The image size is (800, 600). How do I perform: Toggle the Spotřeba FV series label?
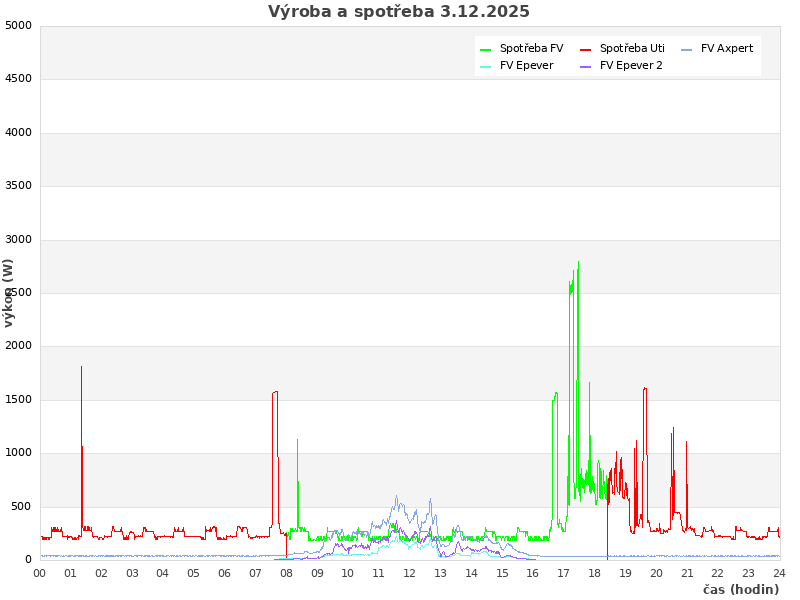coord(531,49)
